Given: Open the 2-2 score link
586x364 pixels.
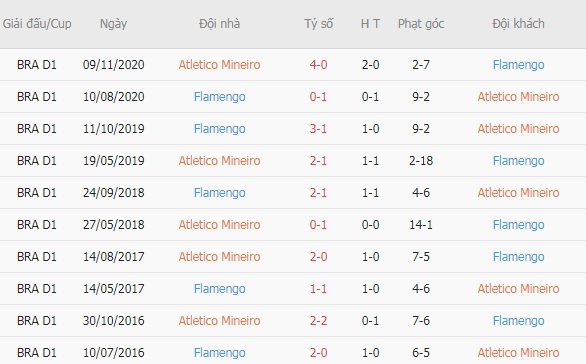Looking at the screenshot, I should click(x=318, y=321).
